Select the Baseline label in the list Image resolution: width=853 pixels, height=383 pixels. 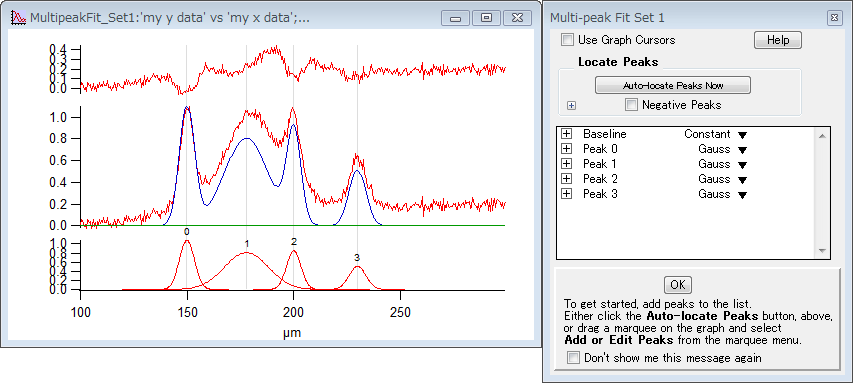click(x=605, y=133)
